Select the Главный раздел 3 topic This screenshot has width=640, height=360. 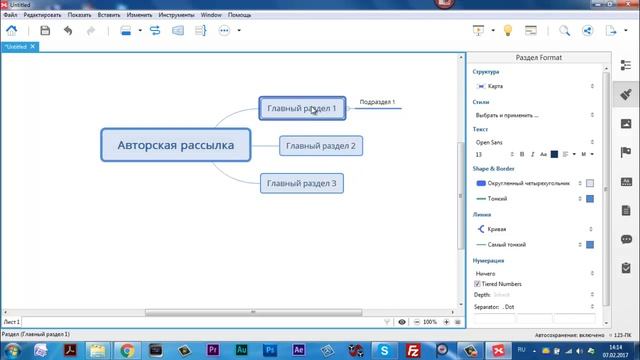(302, 183)
